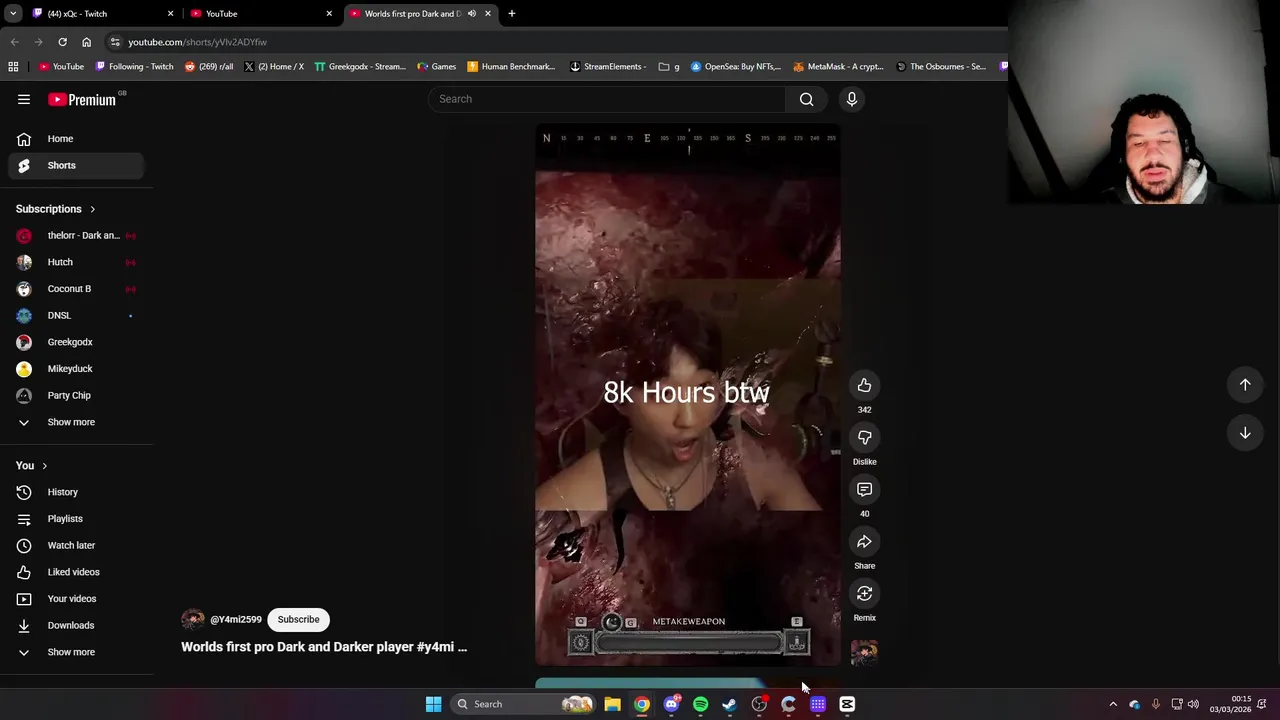Open a new browser tab
This screenshot has height=720, width=1280.
511,13
